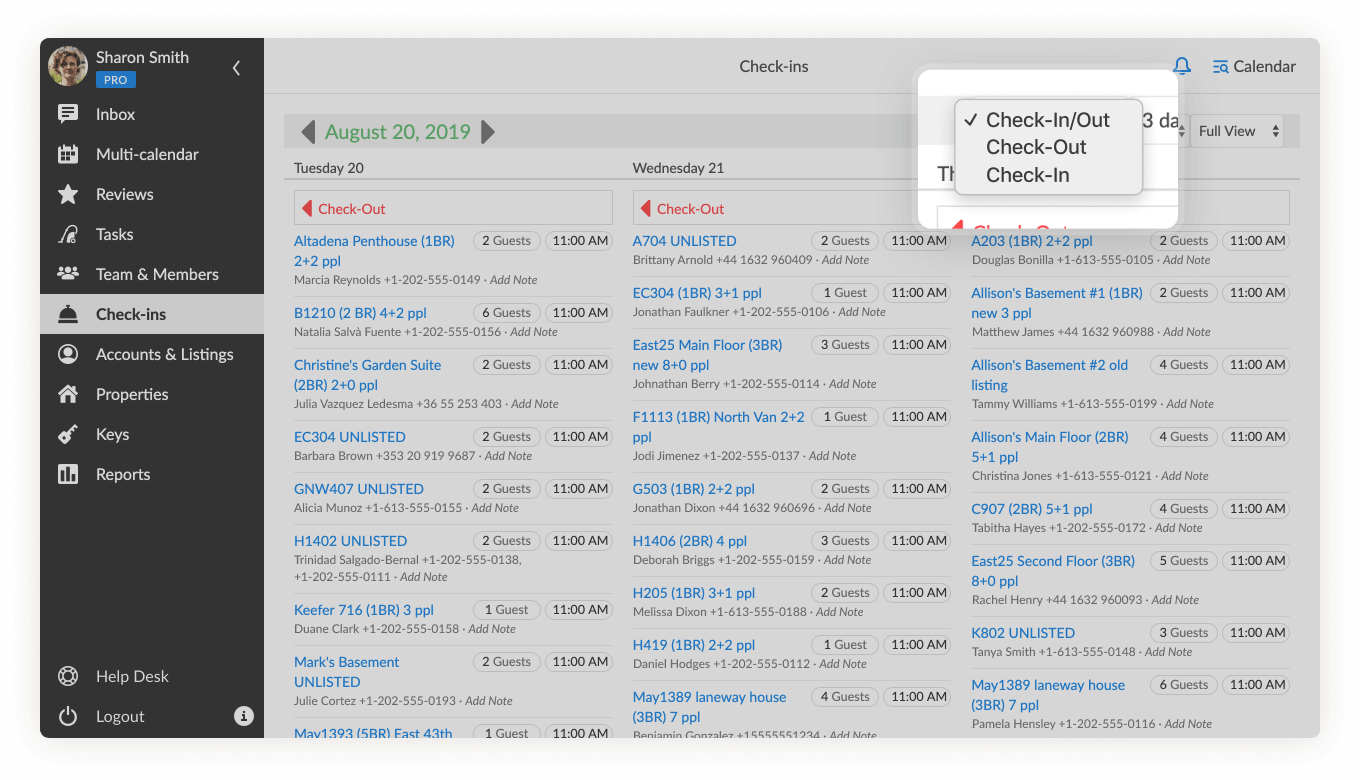The height and width of the screenshot is (780, 1360).
Task: Open Allison's Basement #1 (1BR) listing
Action: pyautogui.click(x=1057, y=303)
